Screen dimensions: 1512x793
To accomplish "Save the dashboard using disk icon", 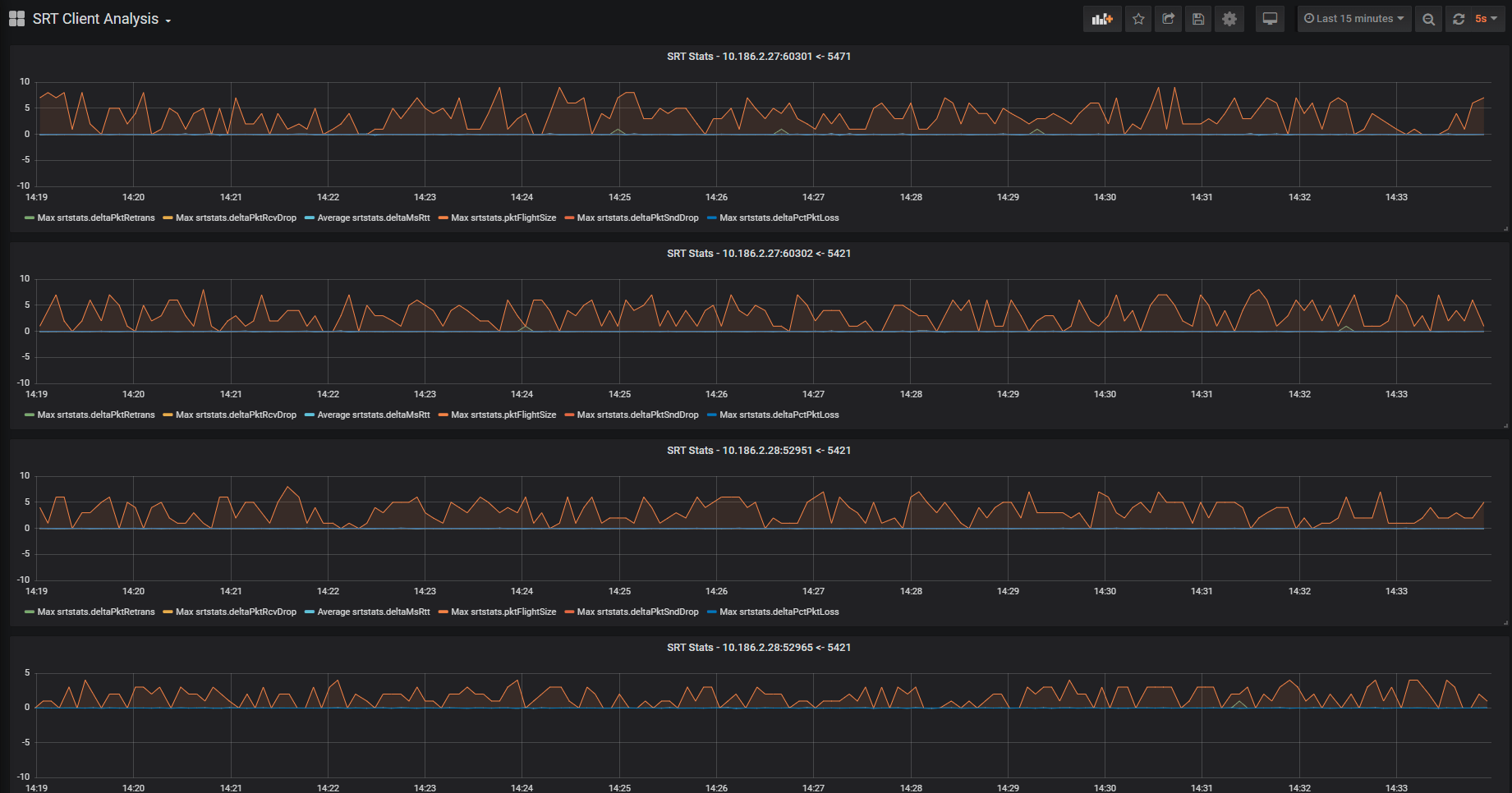I will click(1198, 19).
